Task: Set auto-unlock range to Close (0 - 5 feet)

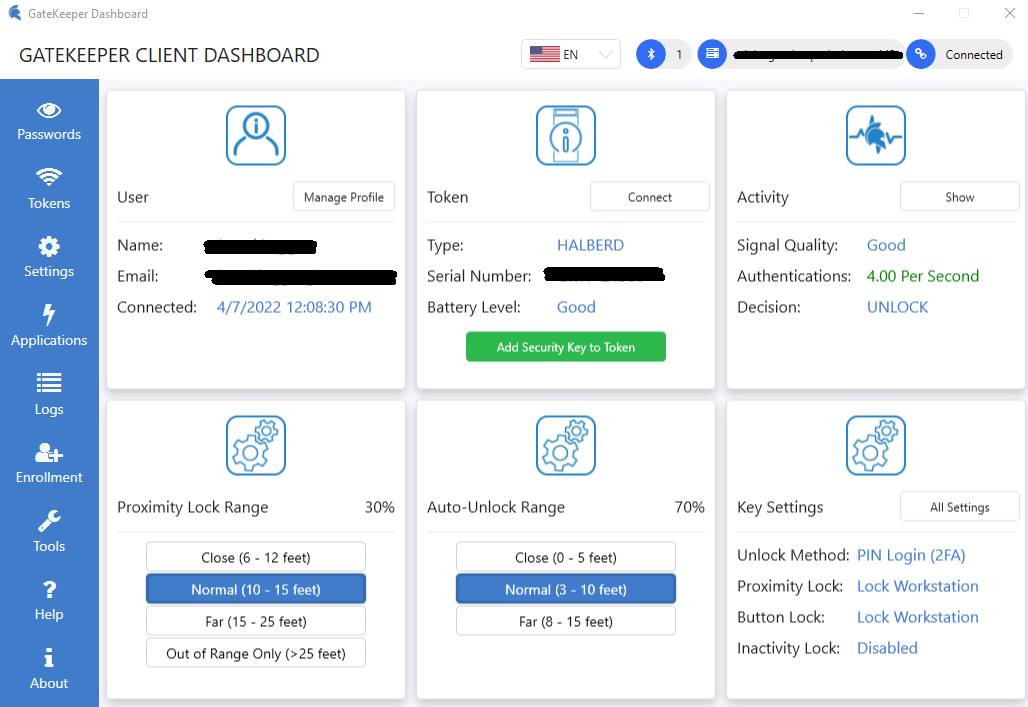Action: (566, 557)
